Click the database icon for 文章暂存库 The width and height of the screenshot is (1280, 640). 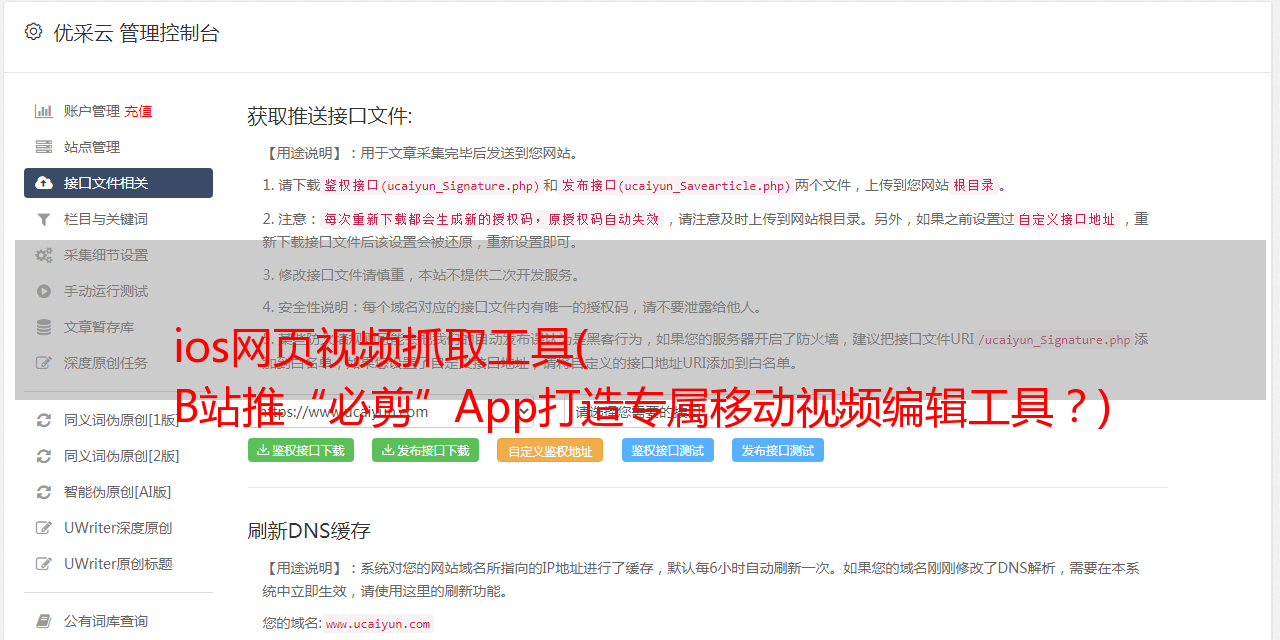pyautogui.click(x=44, y=327)
